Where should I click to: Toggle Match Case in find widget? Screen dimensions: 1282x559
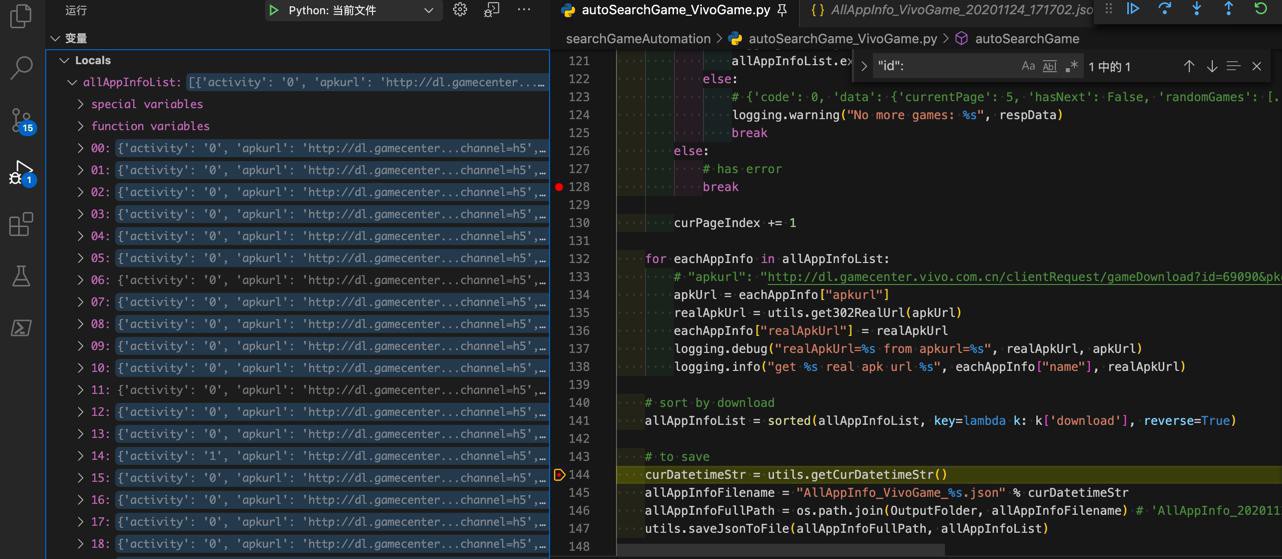pyautogui.click(x=1028, y=67)
